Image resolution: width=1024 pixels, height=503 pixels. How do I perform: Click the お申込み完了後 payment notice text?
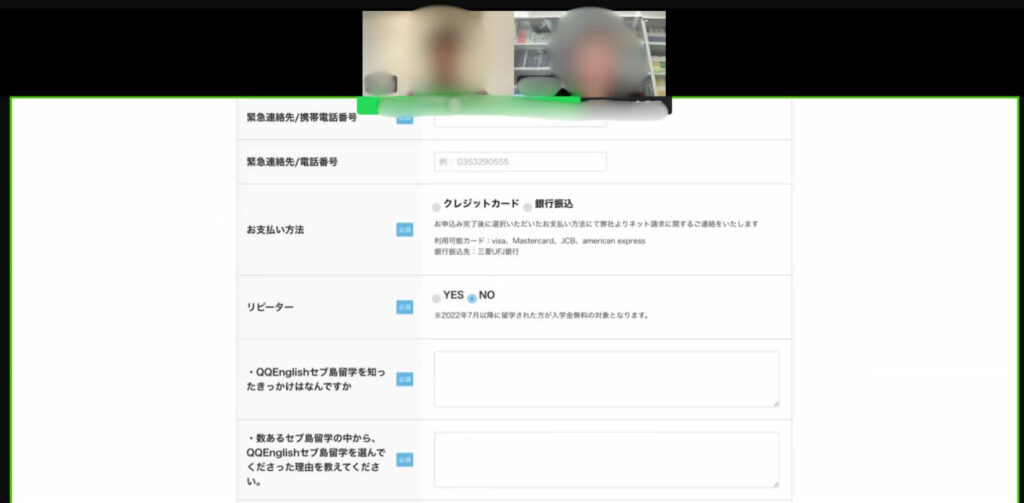pyautogui.click(x=596, y=224)
